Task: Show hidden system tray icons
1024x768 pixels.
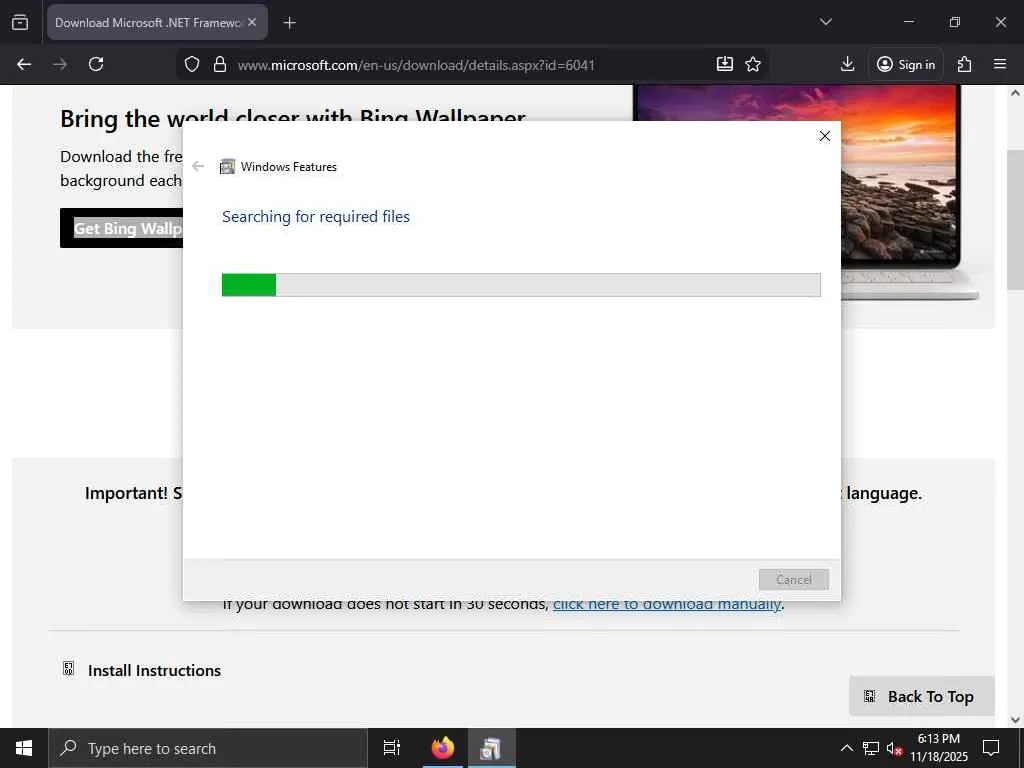Action: (x=846, y=748)
